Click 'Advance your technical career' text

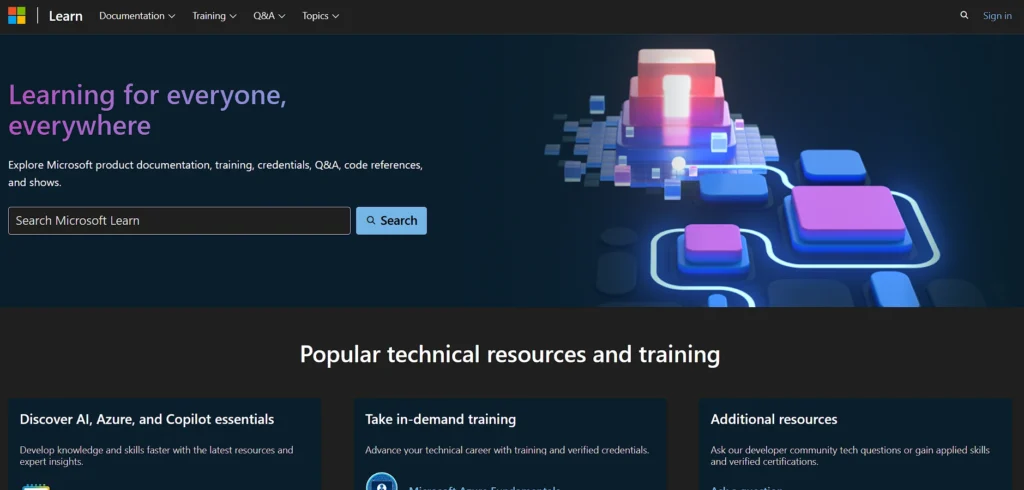click(x=507, y=450)
